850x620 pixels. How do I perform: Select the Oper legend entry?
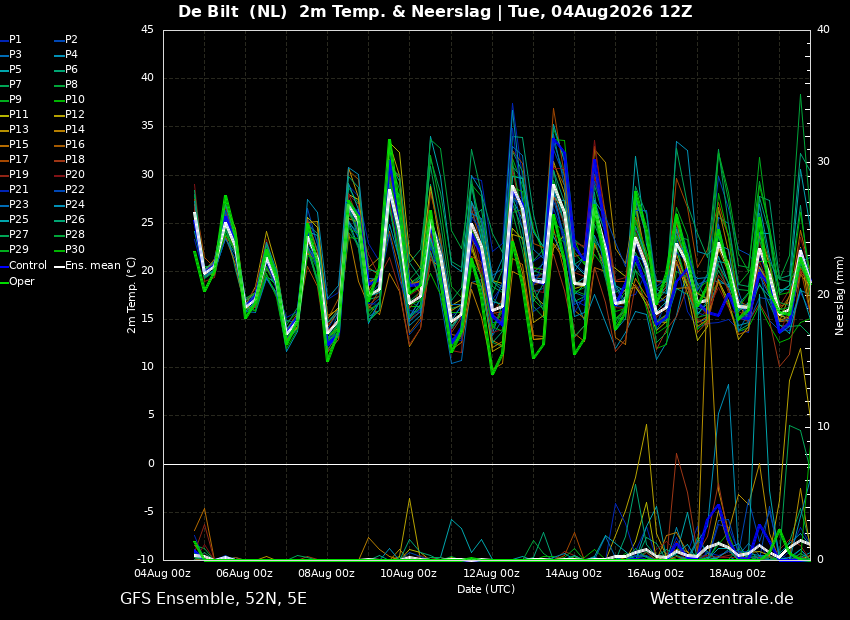[17, 281]
